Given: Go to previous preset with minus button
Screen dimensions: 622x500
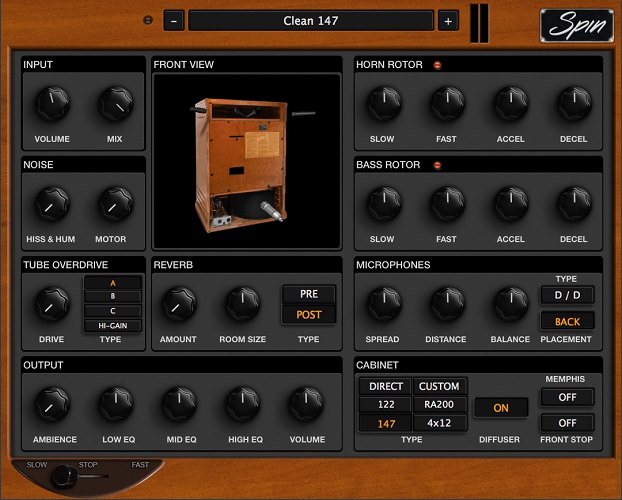Looking at the screenshot, I should pos(174,21).
